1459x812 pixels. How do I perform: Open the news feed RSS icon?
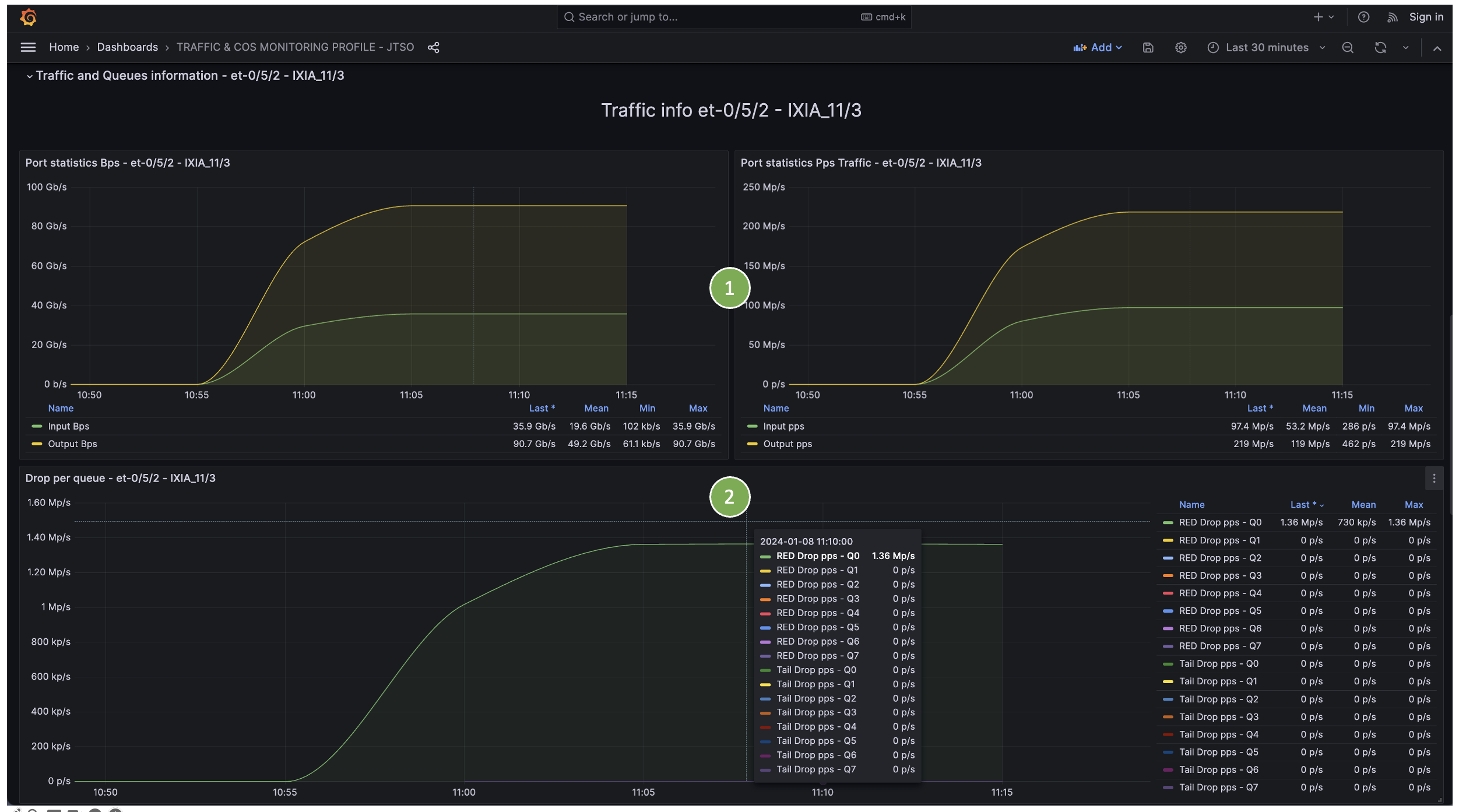coord(1392,17)
